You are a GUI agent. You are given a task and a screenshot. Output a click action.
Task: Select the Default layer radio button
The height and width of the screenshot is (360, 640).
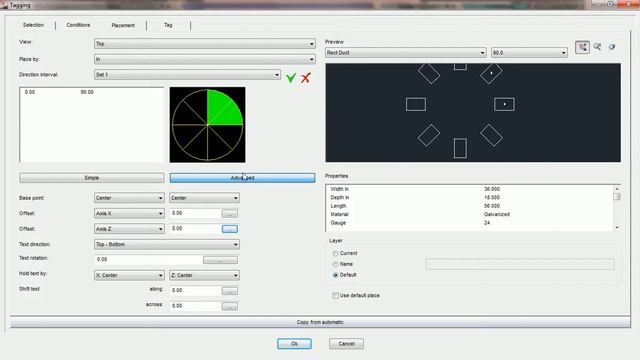click(x=336, y=275)
